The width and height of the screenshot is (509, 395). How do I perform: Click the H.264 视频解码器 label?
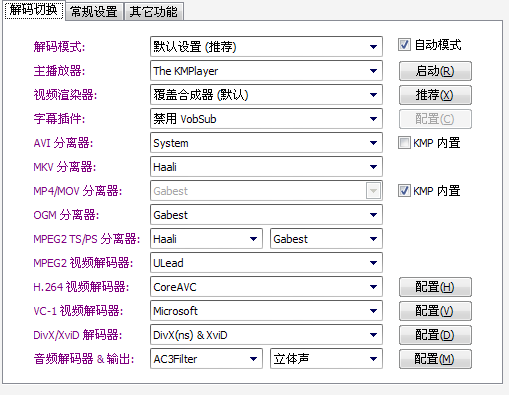81,287
